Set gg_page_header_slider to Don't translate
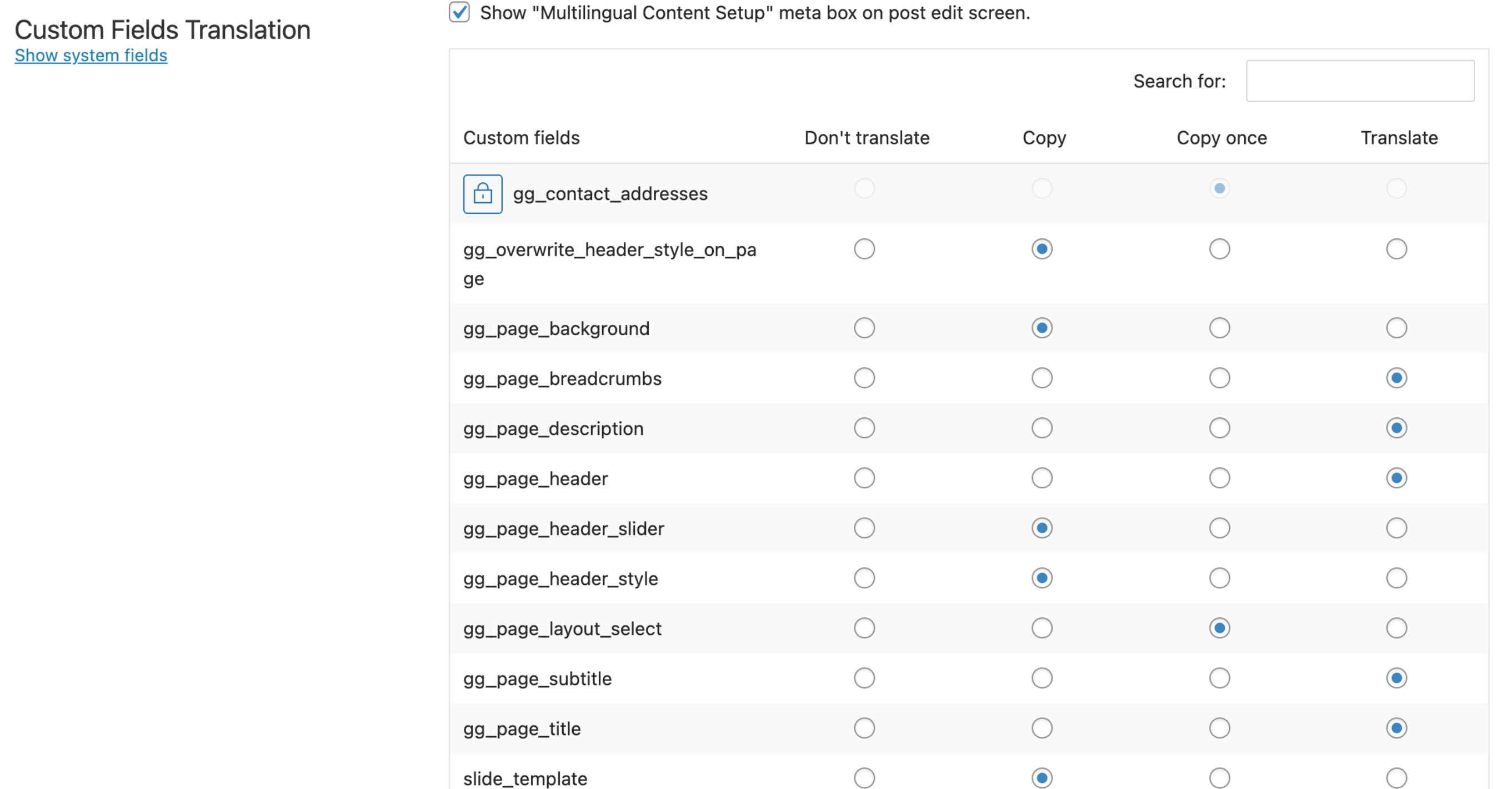Screen dimensions: 1512x789 tap(864, 528)
